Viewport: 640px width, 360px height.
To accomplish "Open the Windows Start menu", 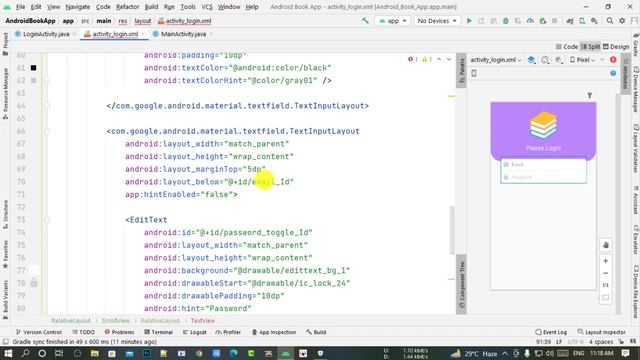I will click(x=8, y=353).
